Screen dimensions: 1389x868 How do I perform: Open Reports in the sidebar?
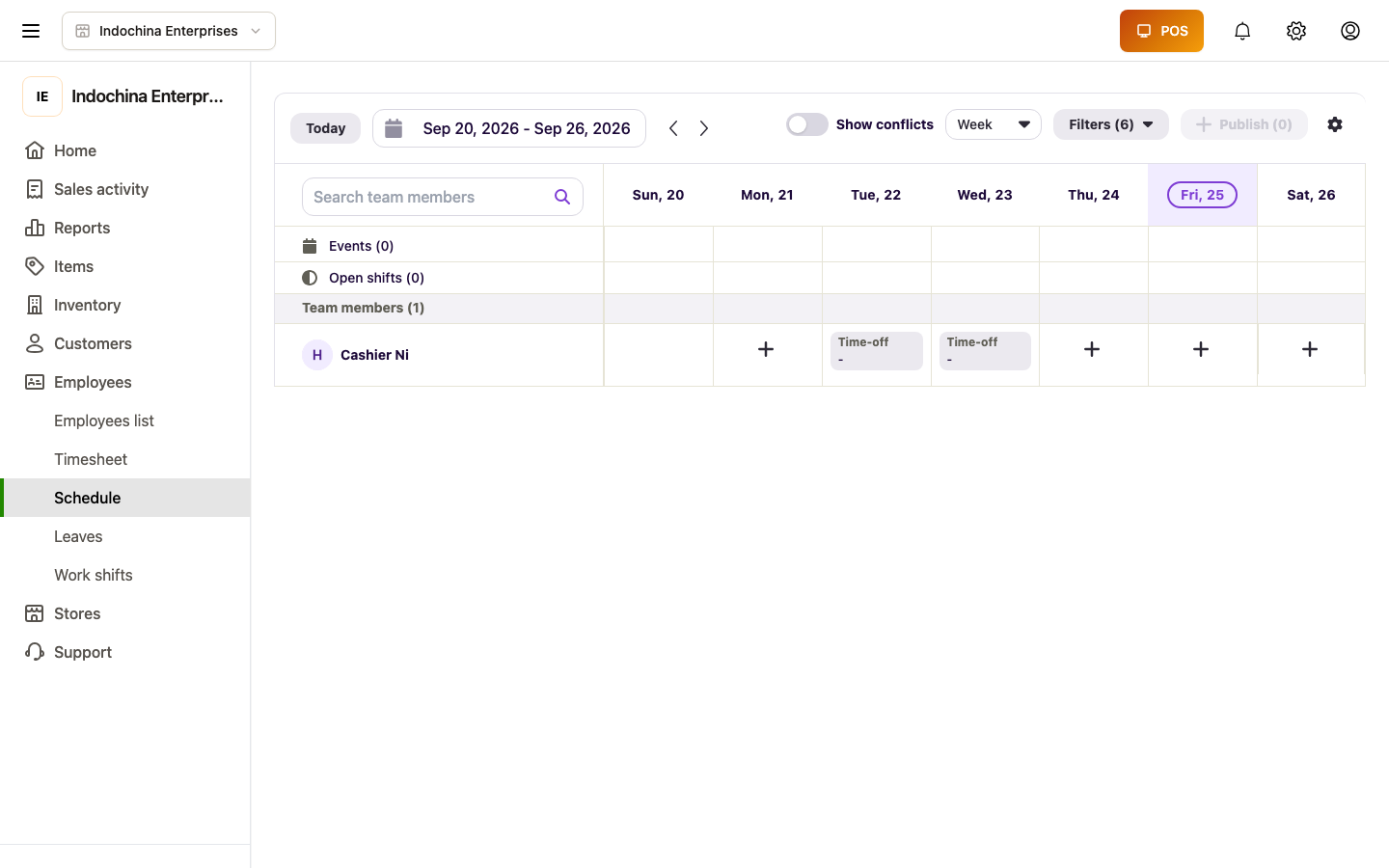(125, 228)
